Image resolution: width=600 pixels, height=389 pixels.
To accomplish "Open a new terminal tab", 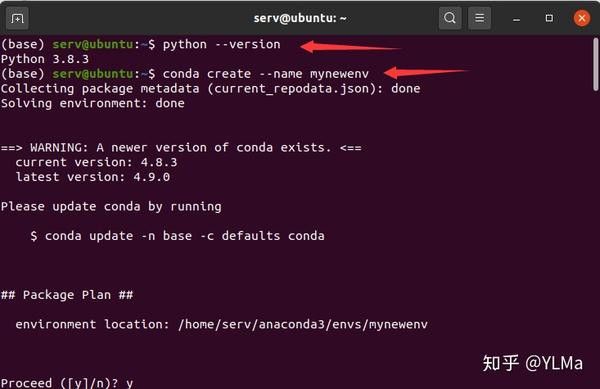I will point(17,18).
